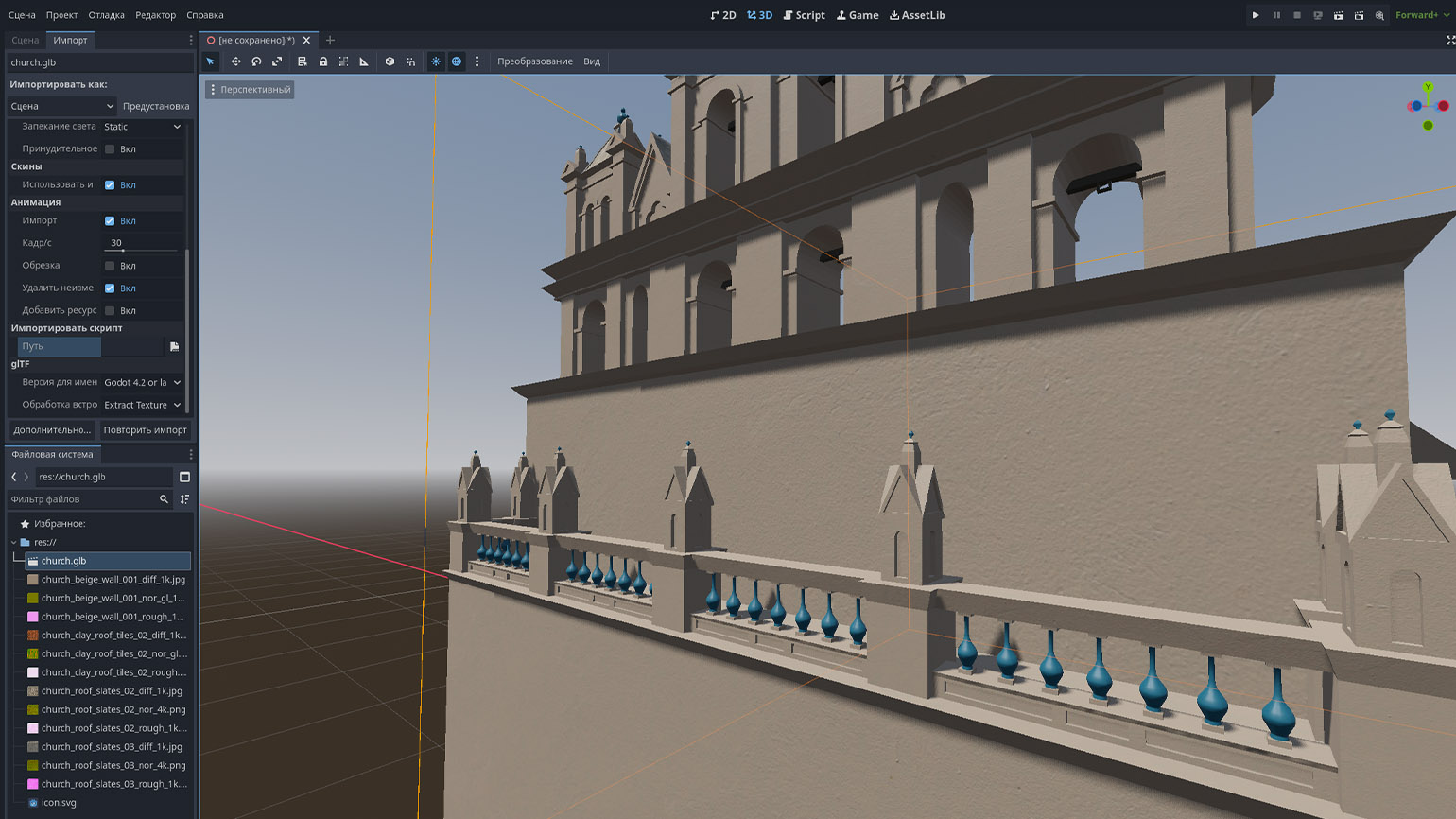Toggle preview environment globe icon
Image resolution: width=1456 pixels, height=819 pixels.
457,61
